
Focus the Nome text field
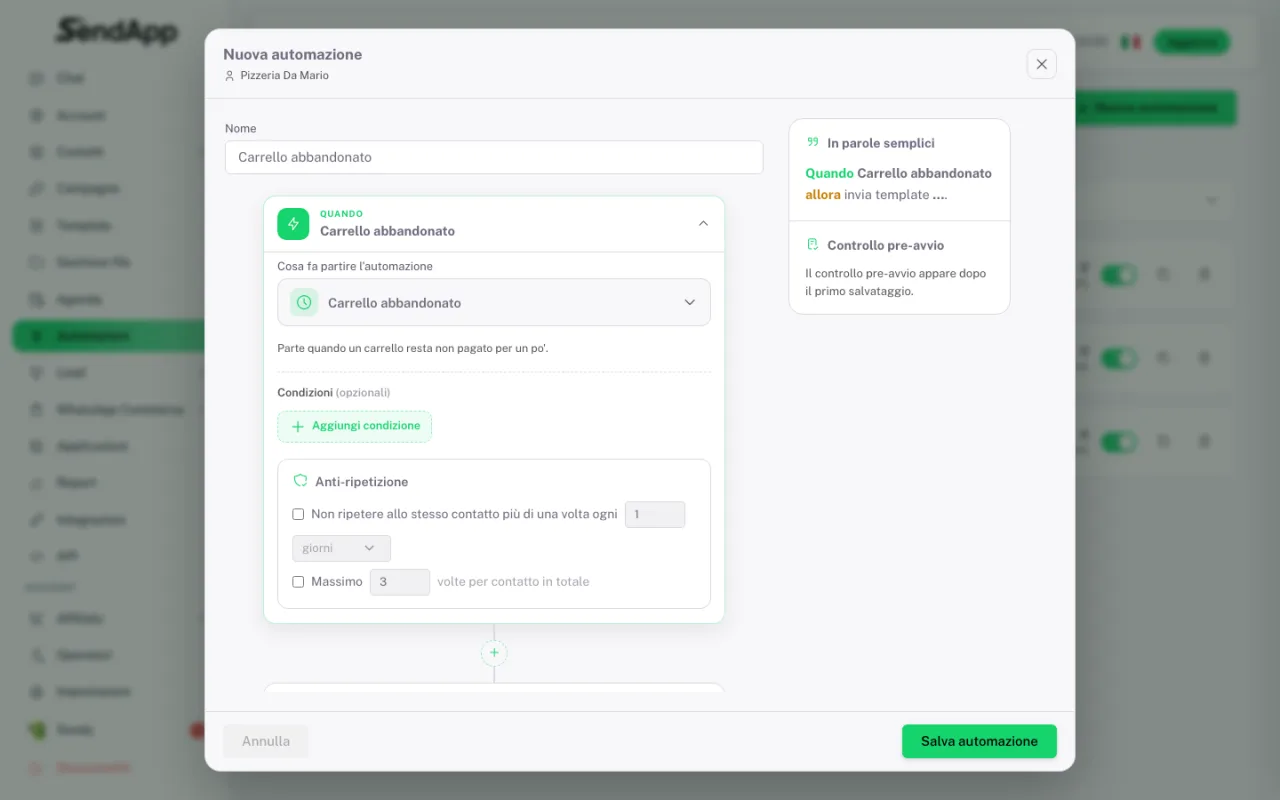point(494,157)
